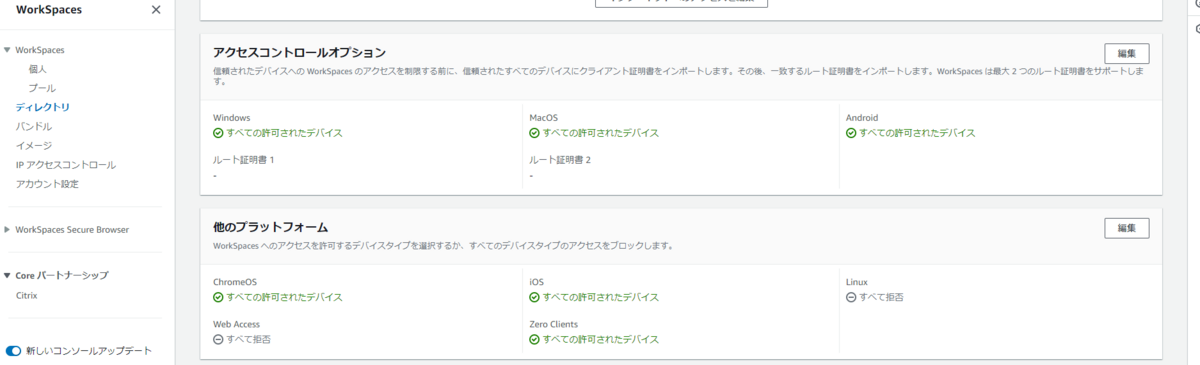Click the アクセスコントロールオプション heading
The image size is (1200, 365).
click(299, 52)
